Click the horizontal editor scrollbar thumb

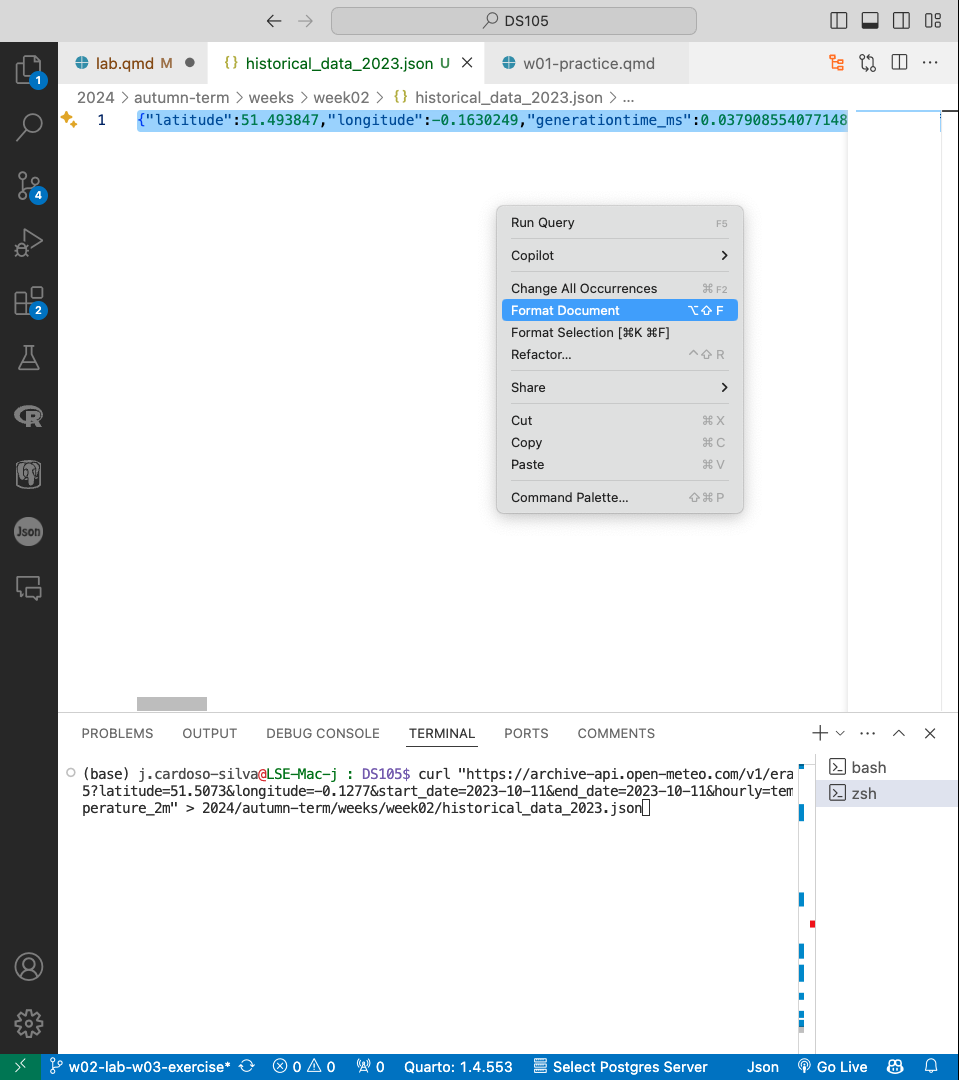tap(172, 703)
